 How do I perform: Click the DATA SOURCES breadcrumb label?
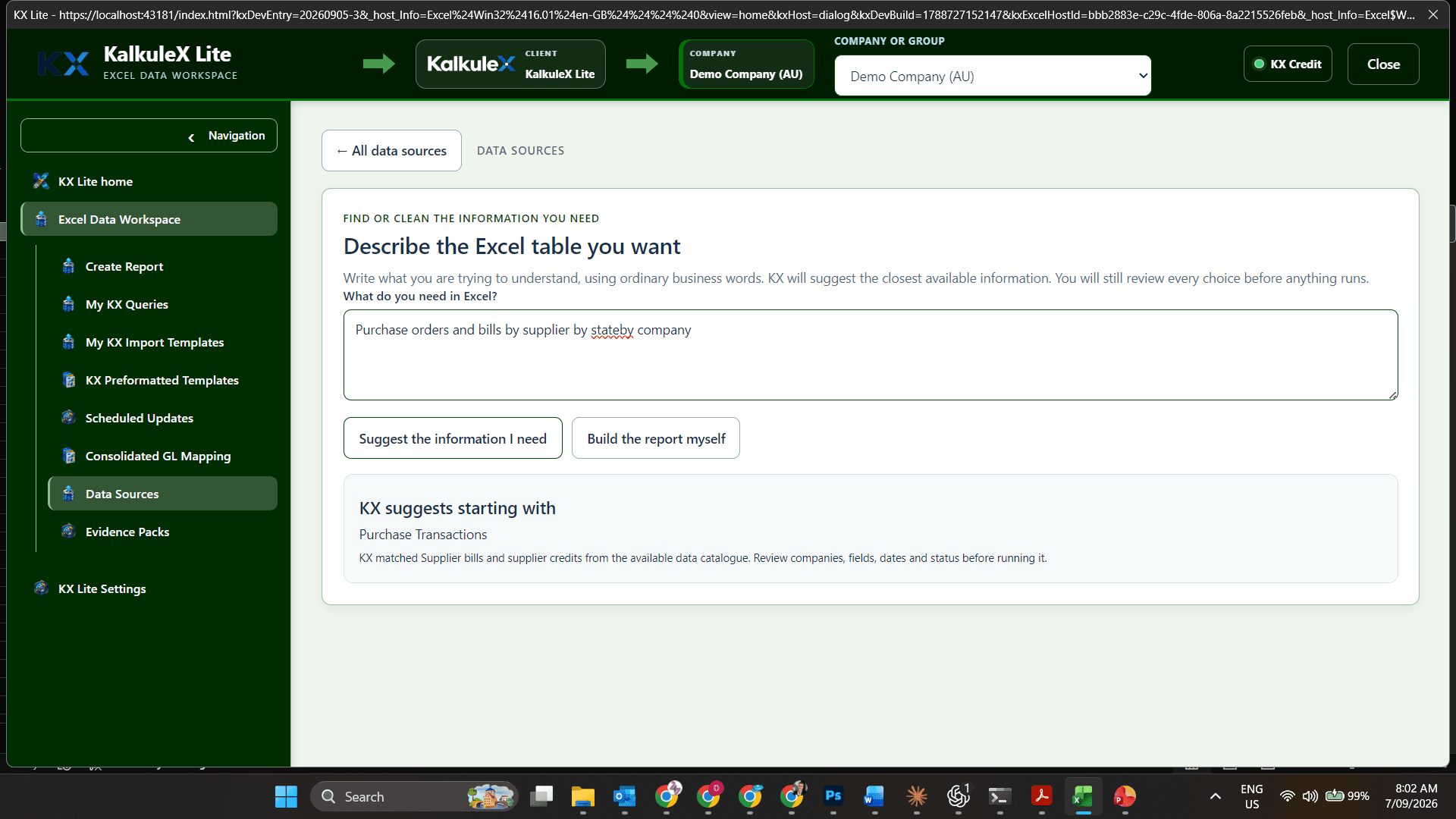520,150
